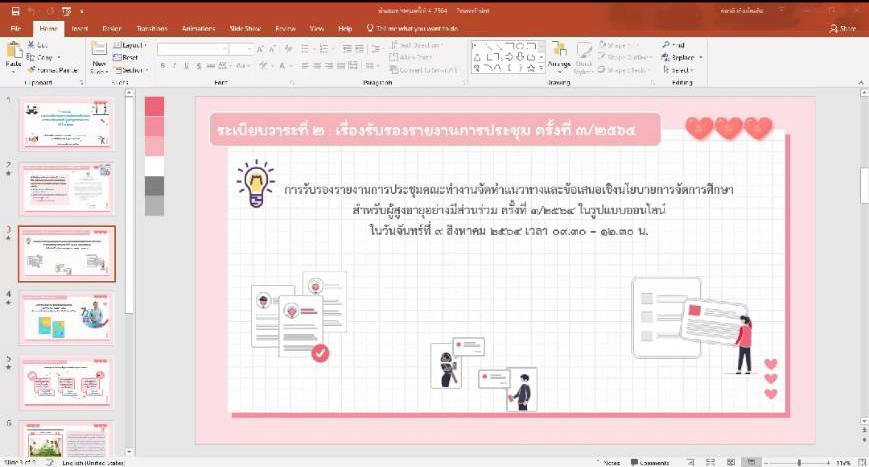The width and height of the screenshot is (869, 467).
Task: Click the Clear All Formatting icon
Action: click(x=288, y=49)
